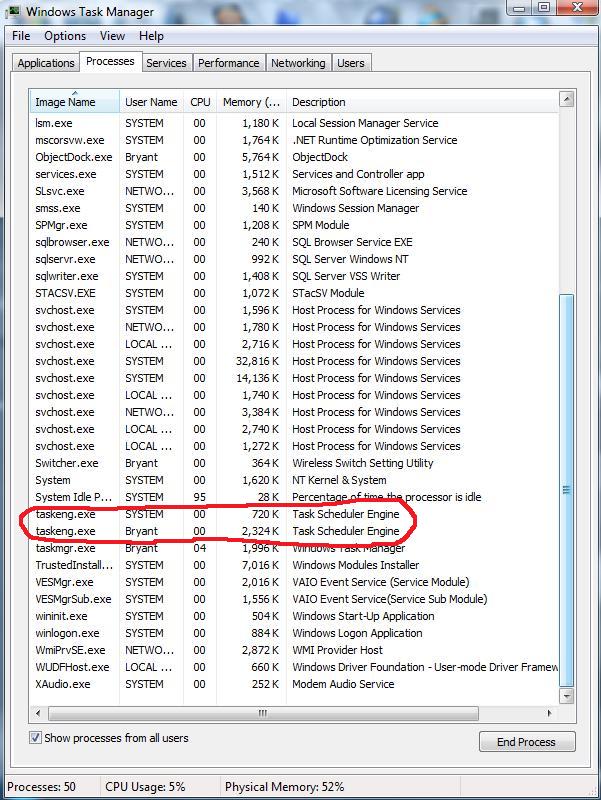Select the System process row
601x800 pixels.
click(294, 480)
